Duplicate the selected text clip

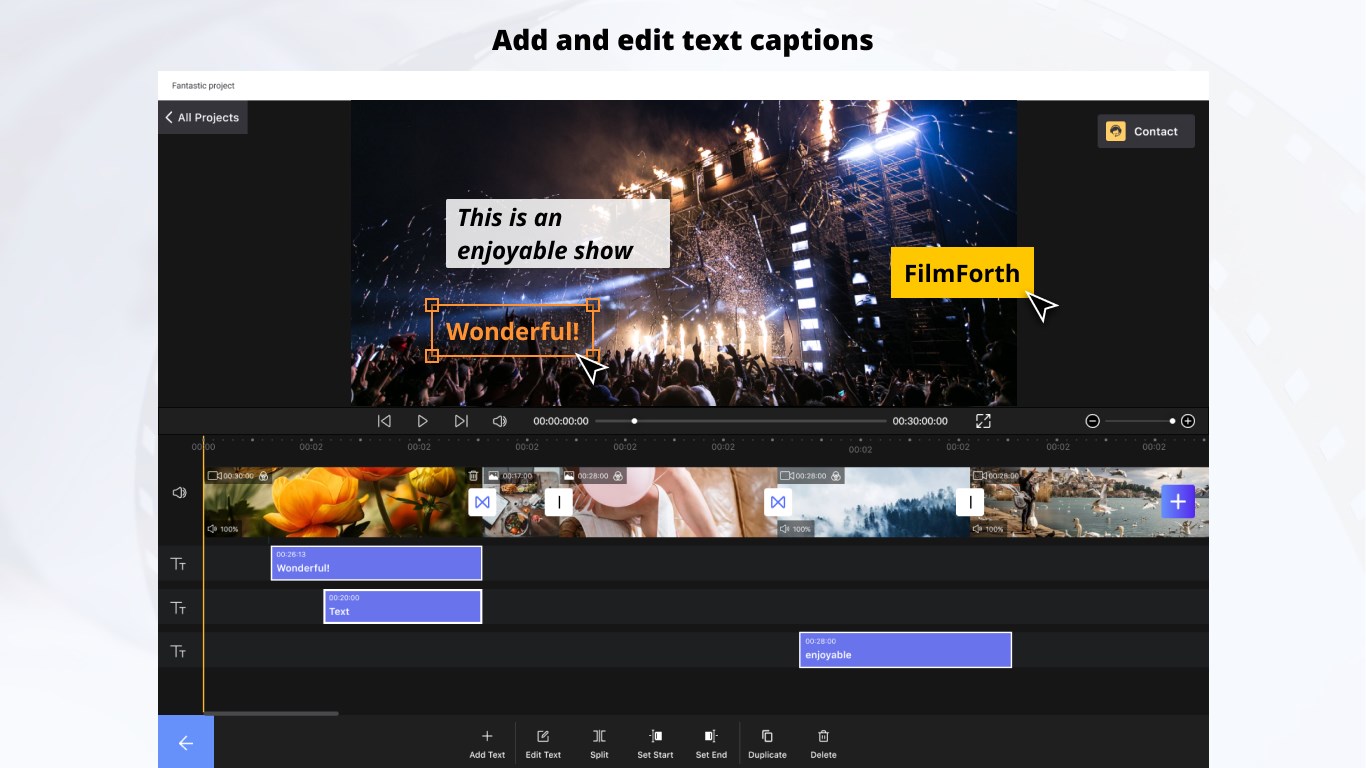click(x=767, y=743)
